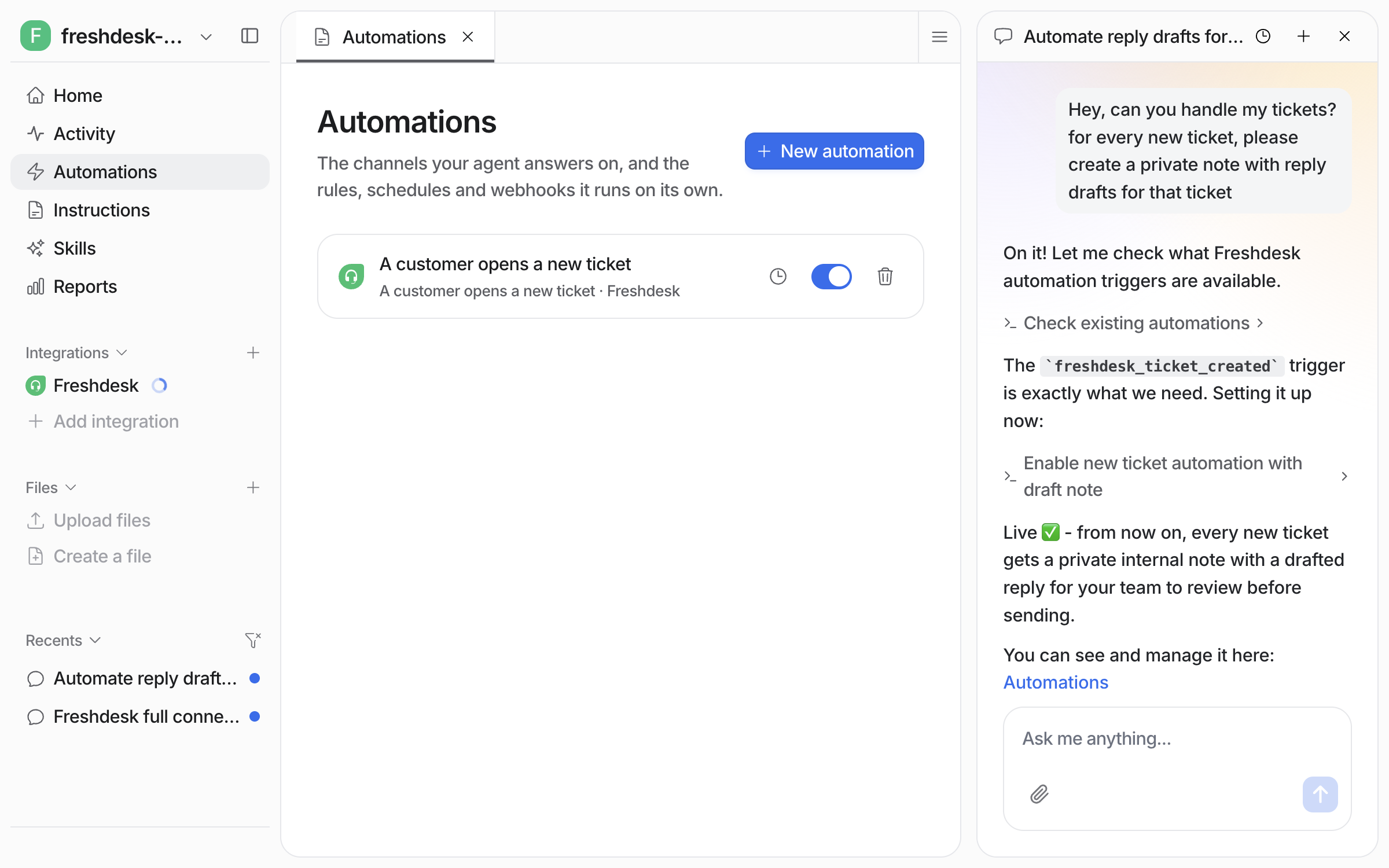Collapse the Integrations section

point(76,352)
